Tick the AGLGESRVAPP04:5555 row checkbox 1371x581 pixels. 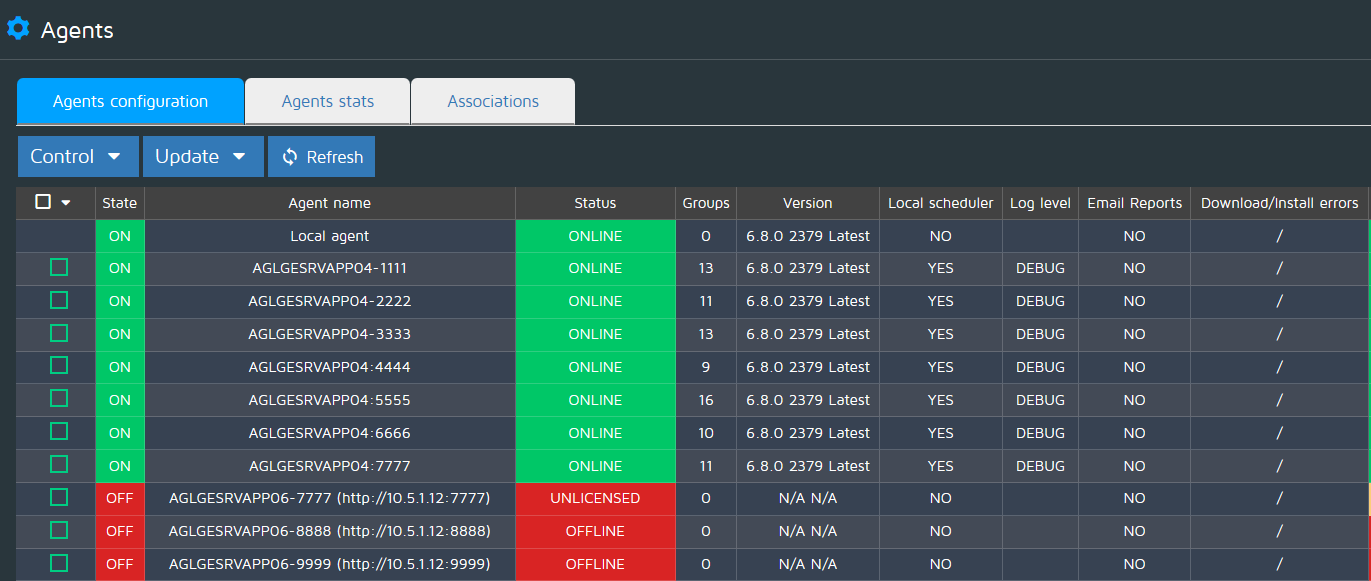coord(59,400)
